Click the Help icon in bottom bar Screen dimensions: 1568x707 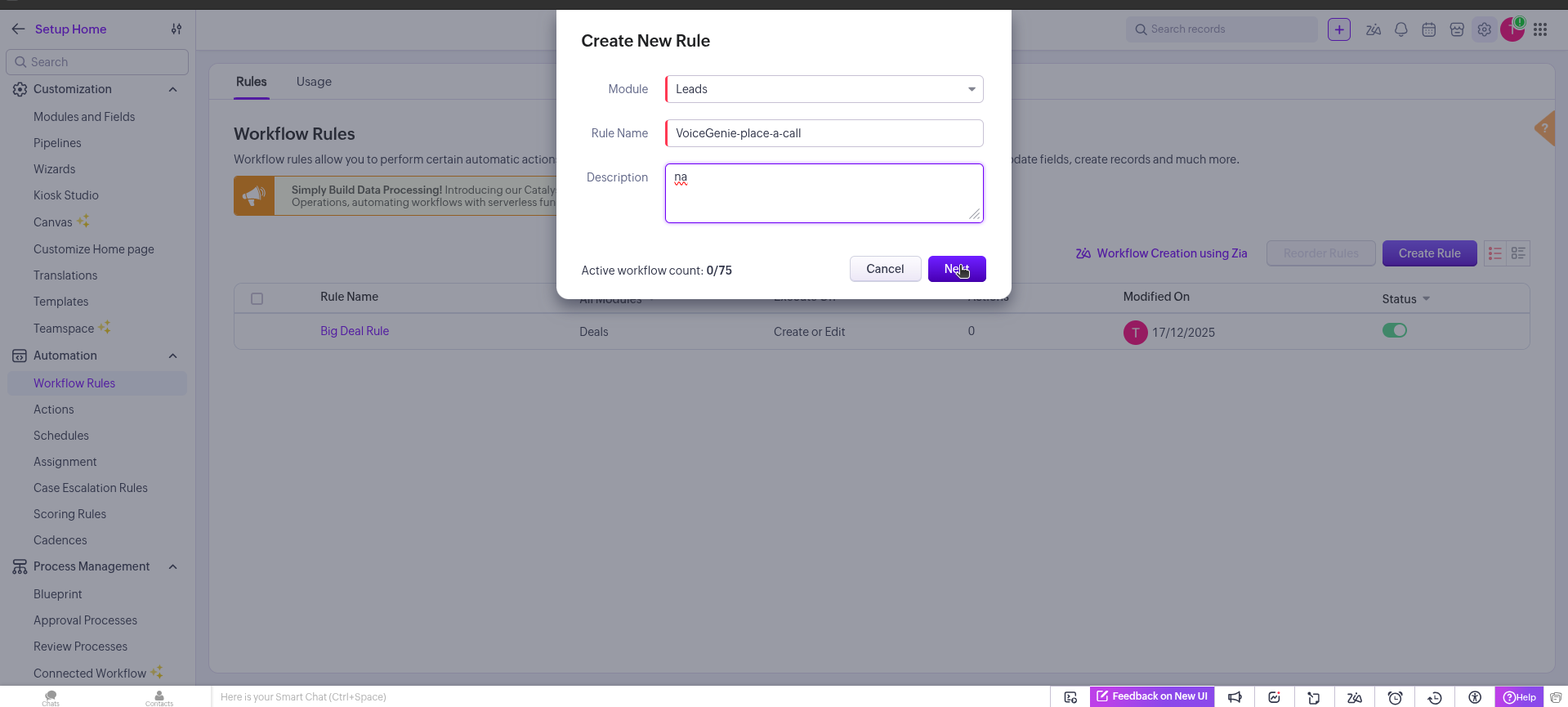click(x=1519, y=697)
